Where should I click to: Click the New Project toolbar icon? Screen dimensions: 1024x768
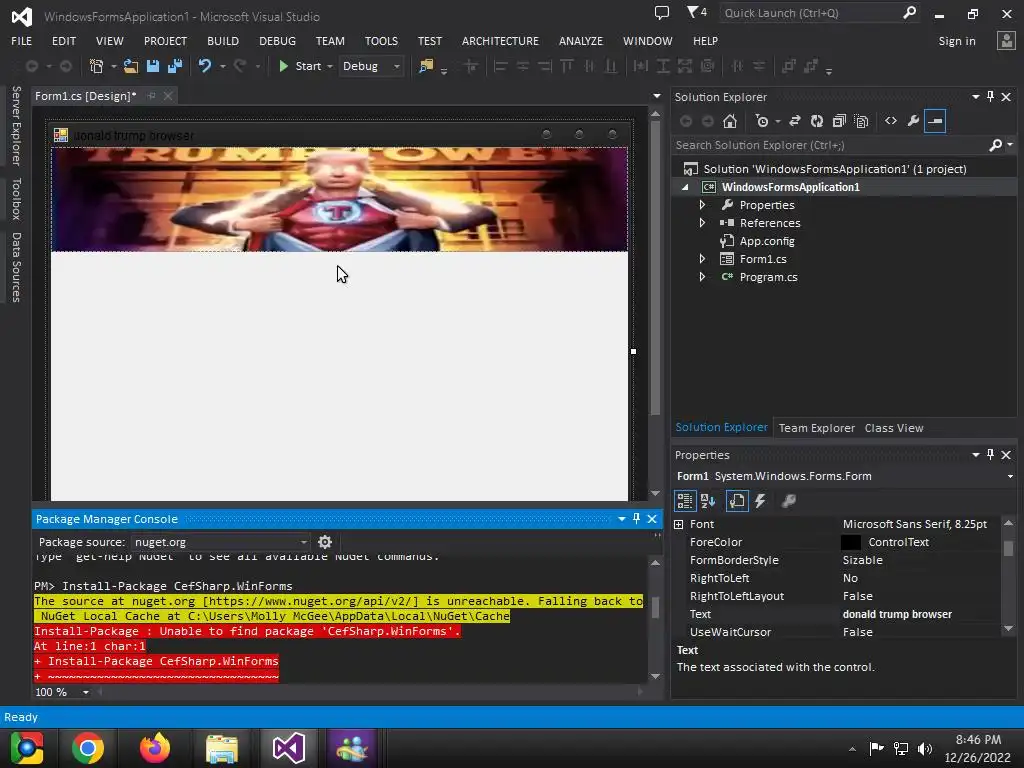(97, 66)
